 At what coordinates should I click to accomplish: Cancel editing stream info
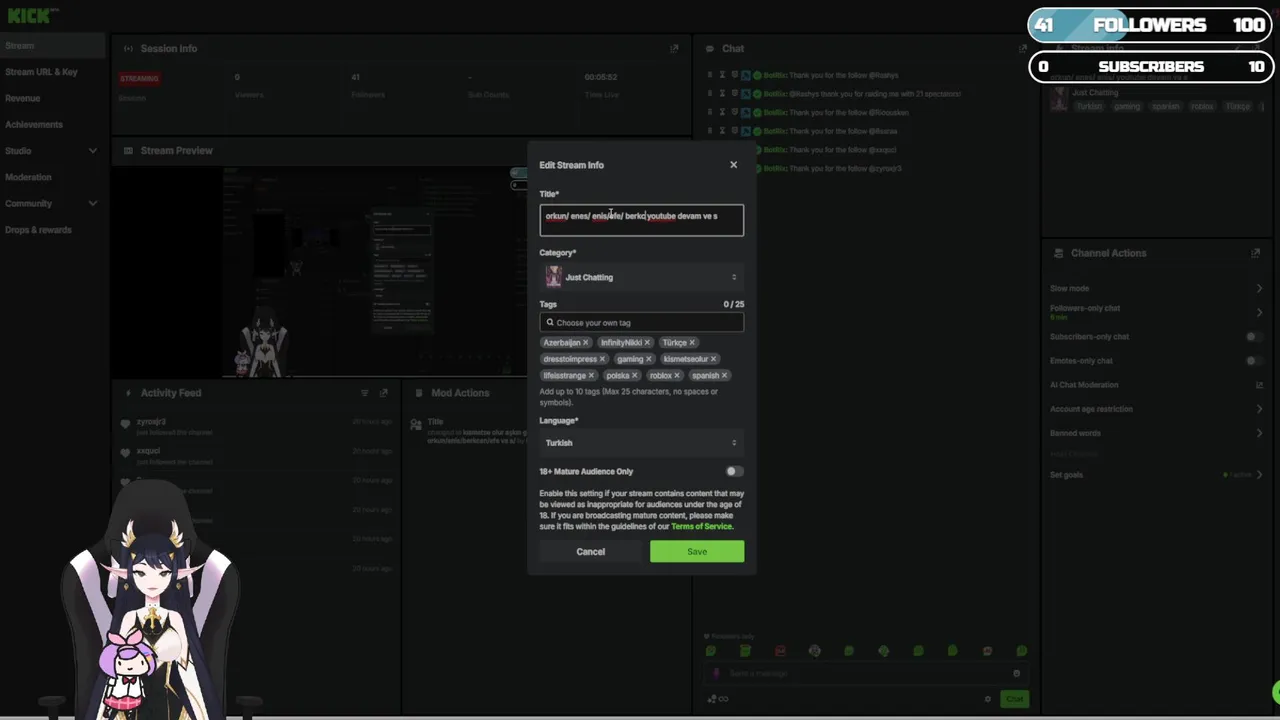[590, 551]
